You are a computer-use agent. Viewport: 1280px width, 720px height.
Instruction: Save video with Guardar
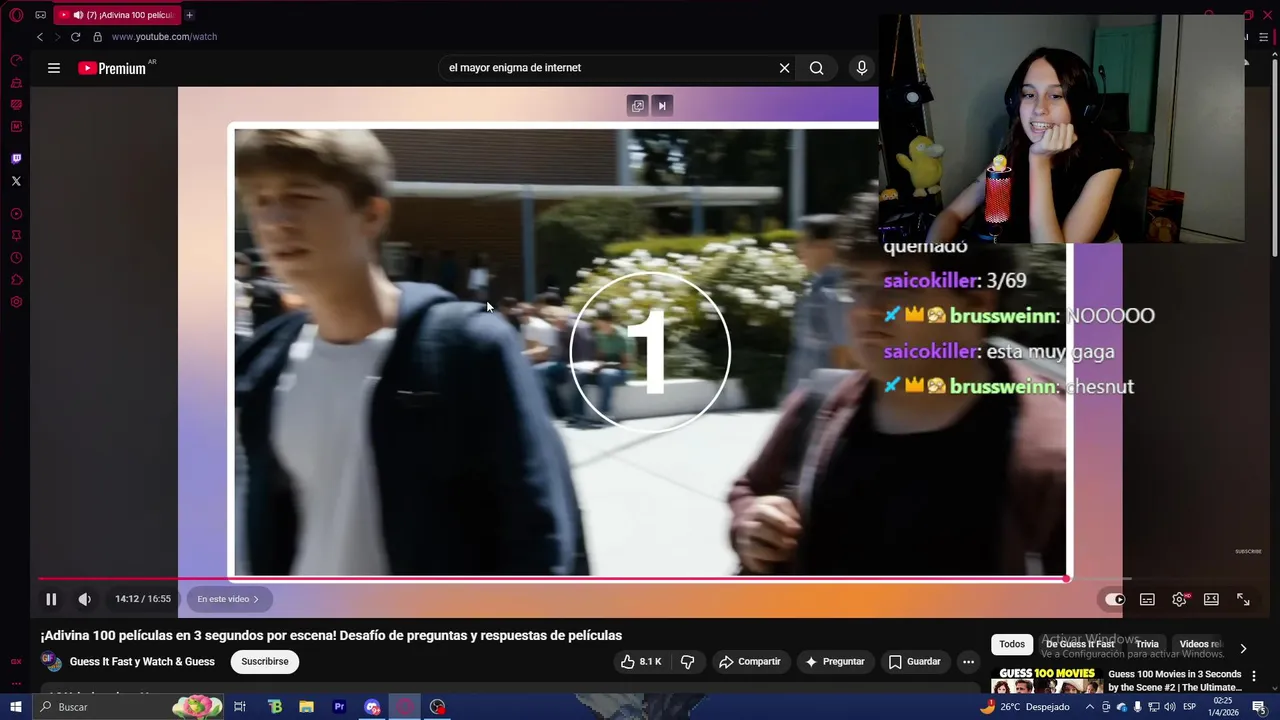click(915, 661)
